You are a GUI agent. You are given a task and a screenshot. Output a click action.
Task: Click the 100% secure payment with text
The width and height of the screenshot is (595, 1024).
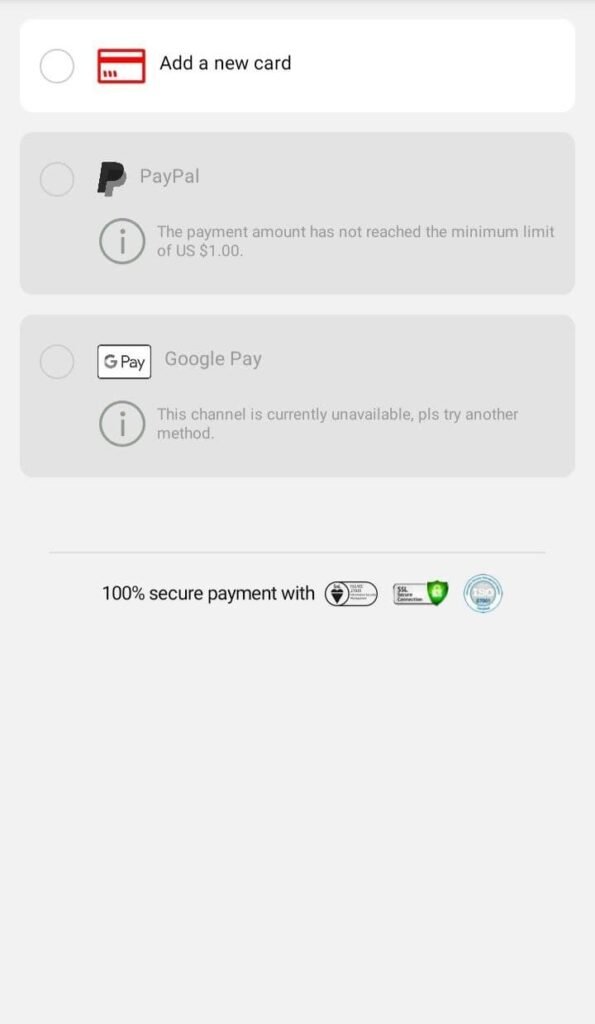pyautogui.click(x=208, y=594)
